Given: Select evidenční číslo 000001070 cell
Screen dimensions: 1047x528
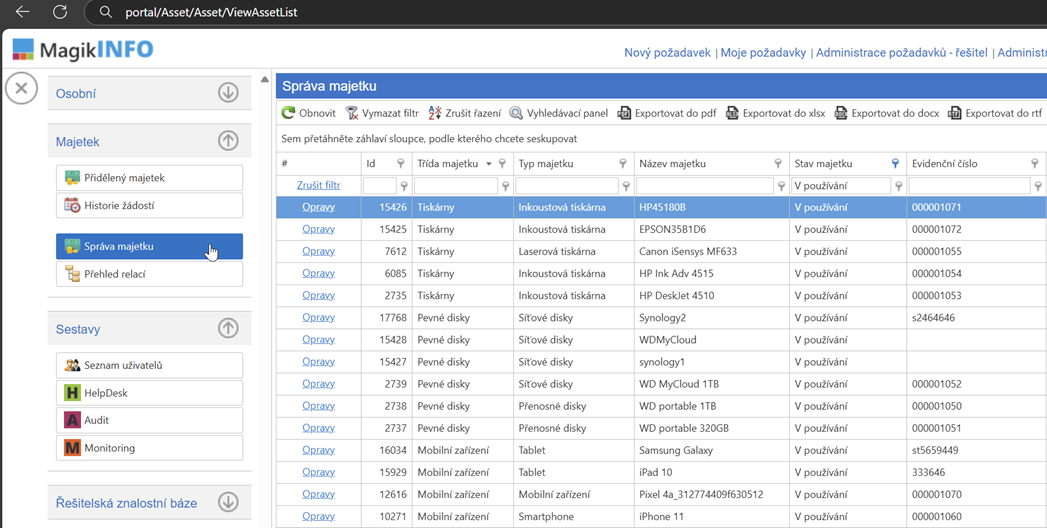Looking at the screenshot, I should tap(976, 494).
